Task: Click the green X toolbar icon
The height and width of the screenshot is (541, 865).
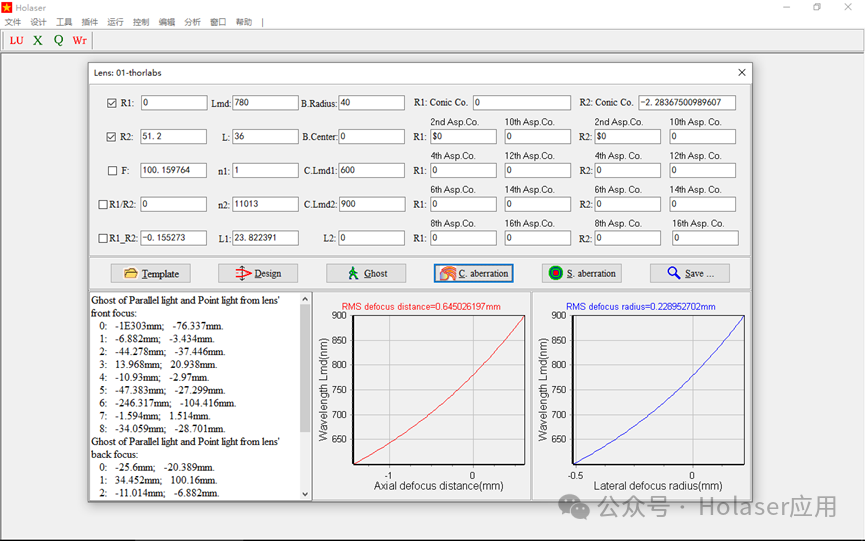Action: click(x=38, y=40)
